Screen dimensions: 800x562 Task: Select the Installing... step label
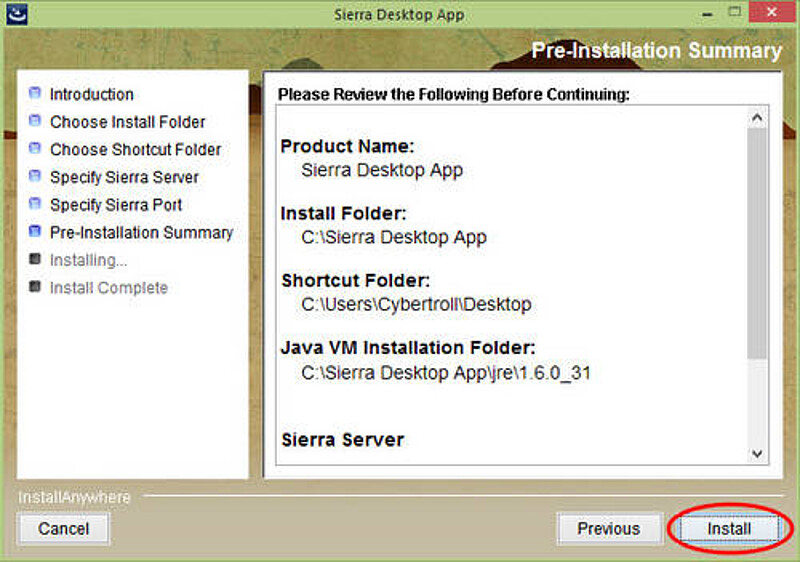pos(88,260)
